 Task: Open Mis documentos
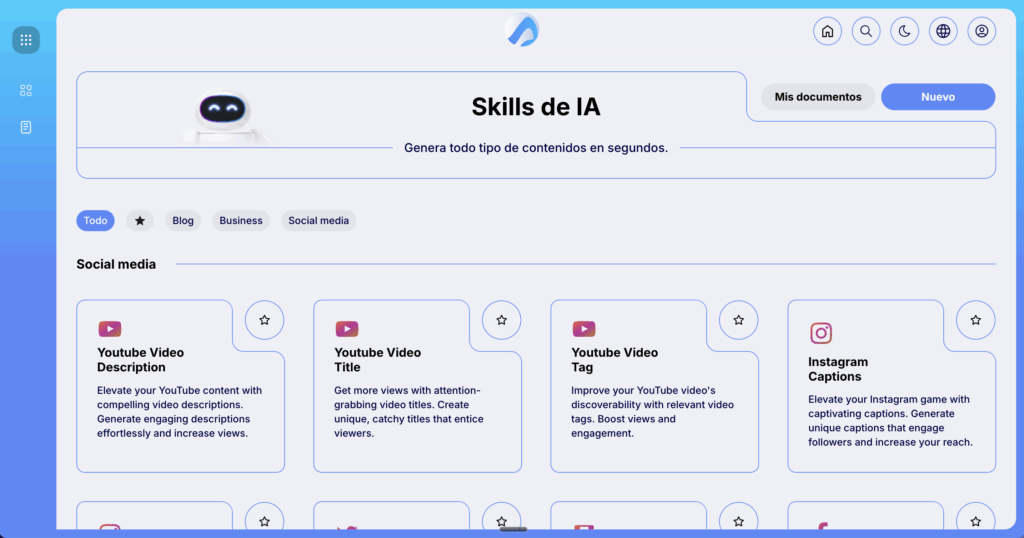817,97
